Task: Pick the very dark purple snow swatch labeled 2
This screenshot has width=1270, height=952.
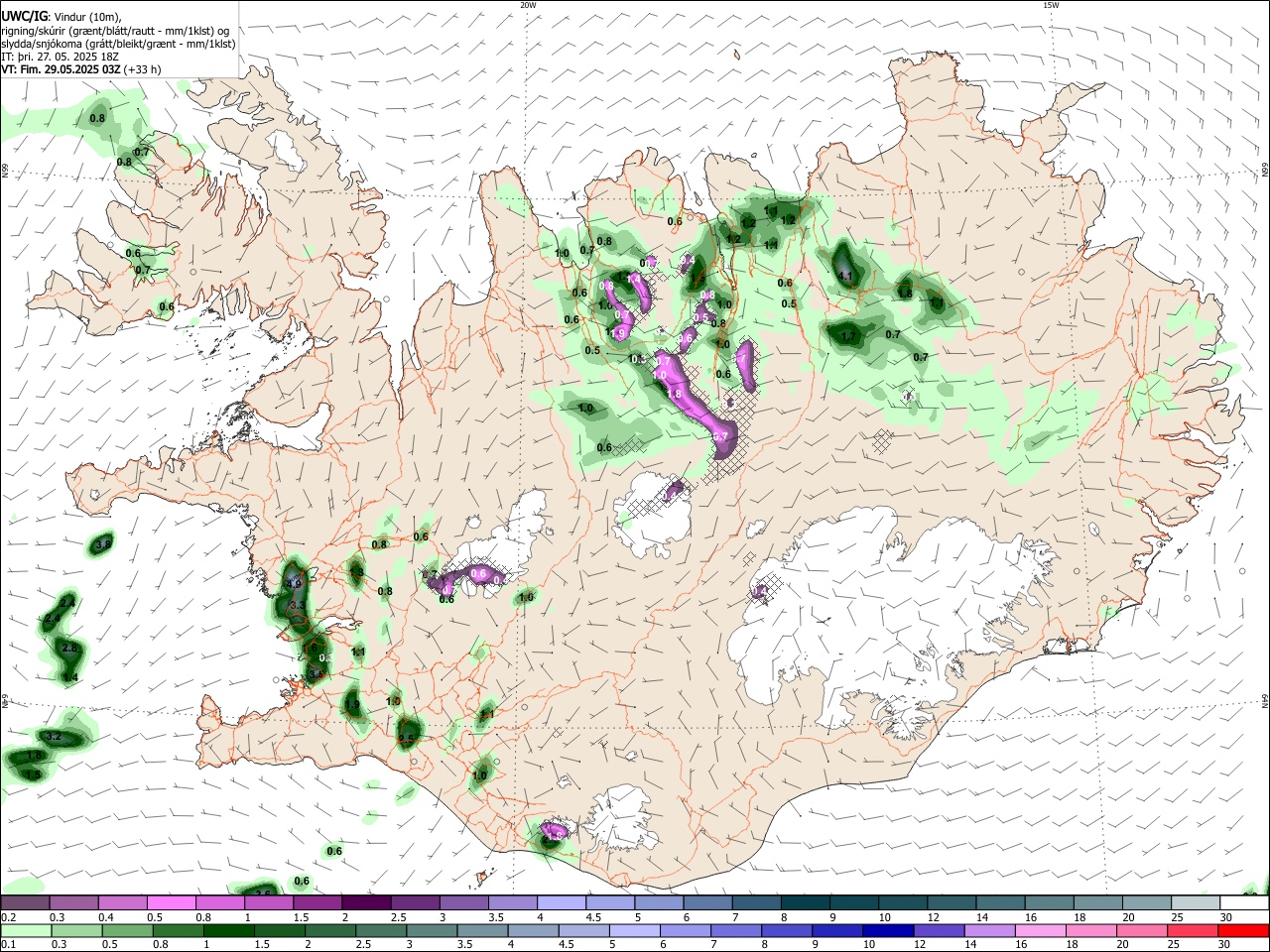Action: tap(366, 902)
